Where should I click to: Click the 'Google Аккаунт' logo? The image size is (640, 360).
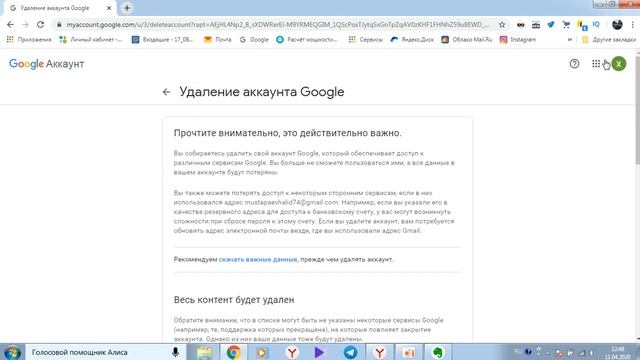point(47,64)
